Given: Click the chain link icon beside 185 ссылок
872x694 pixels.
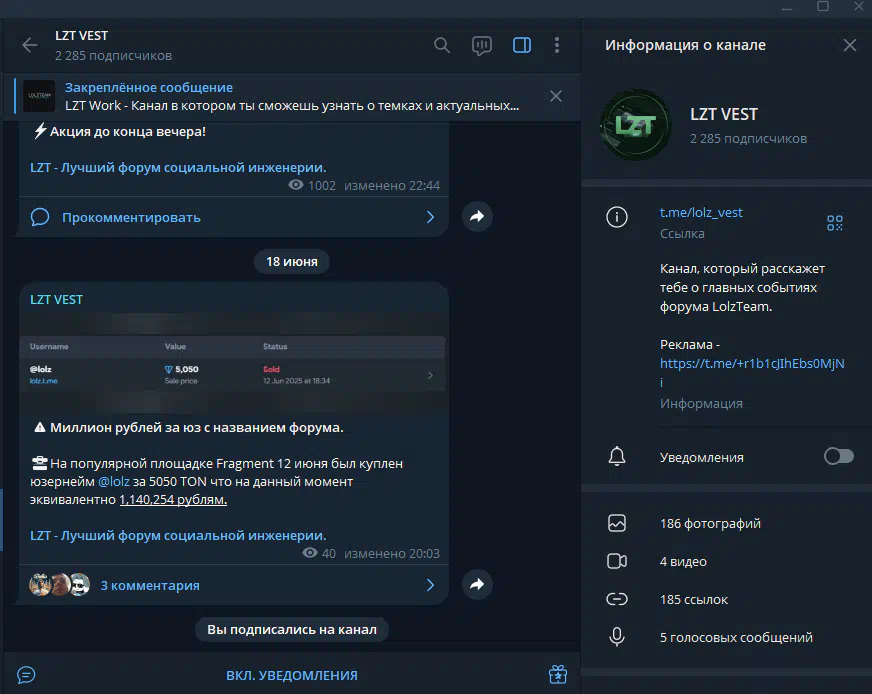Looking at the screenshot, I should (x=617, y=599).
